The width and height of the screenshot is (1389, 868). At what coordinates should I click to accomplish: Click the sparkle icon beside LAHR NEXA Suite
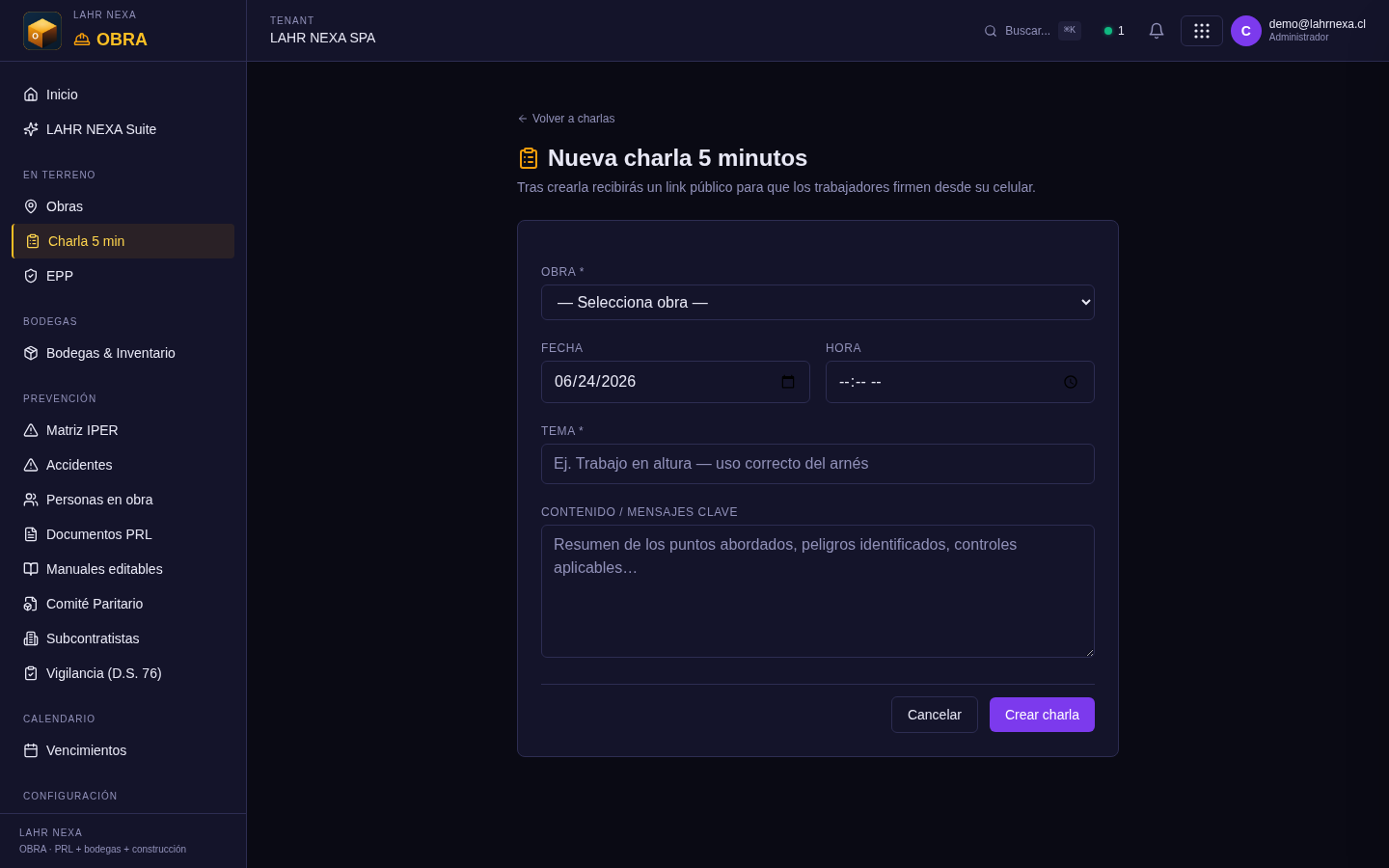tap(31, 129)
